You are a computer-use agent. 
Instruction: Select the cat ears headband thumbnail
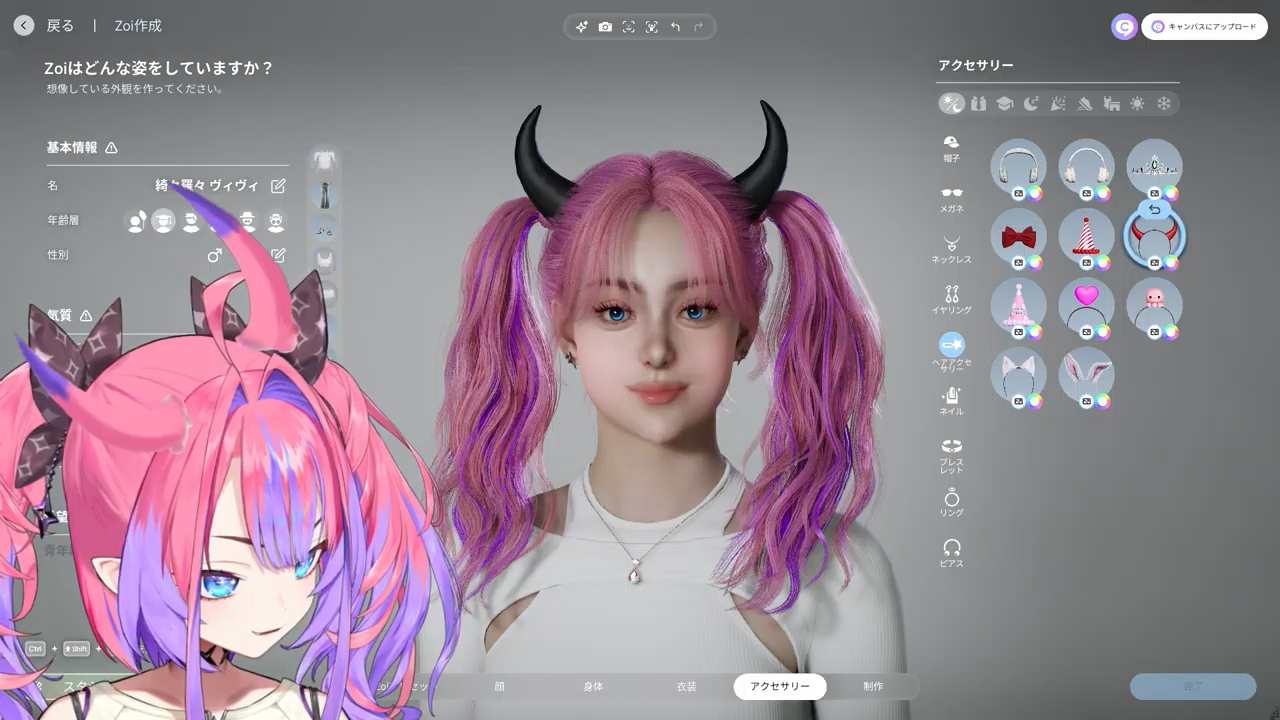pyautogui.click(x=1018, y=374)
